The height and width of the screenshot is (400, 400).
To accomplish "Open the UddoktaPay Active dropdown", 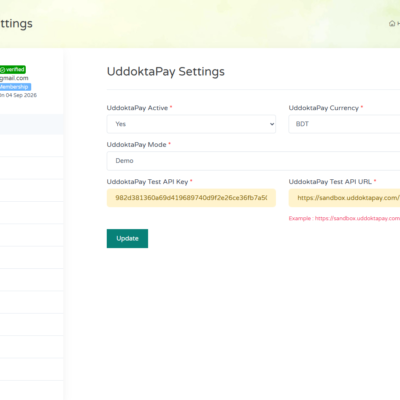I will 191,124.
